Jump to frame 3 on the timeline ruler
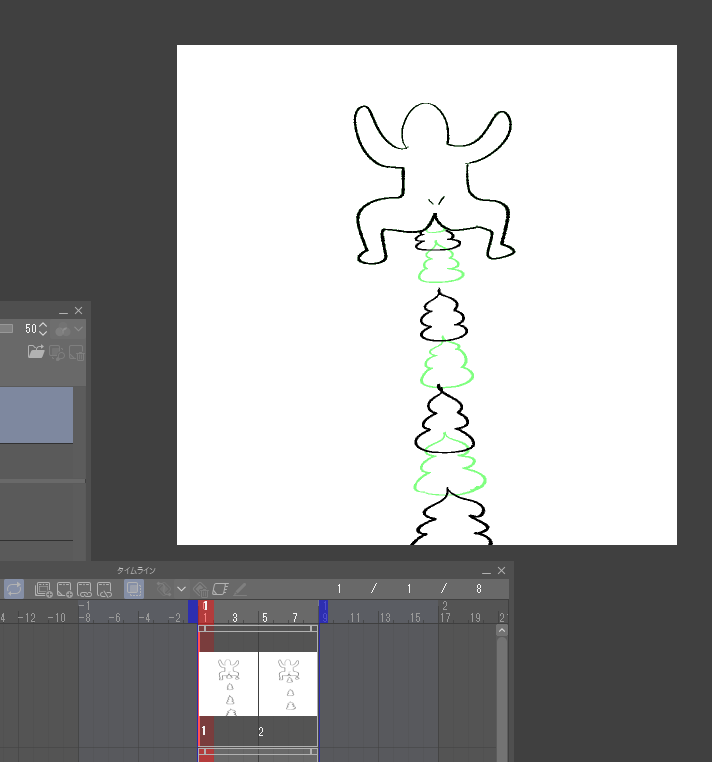Viewport: 712px width, 762px height. 235,618
